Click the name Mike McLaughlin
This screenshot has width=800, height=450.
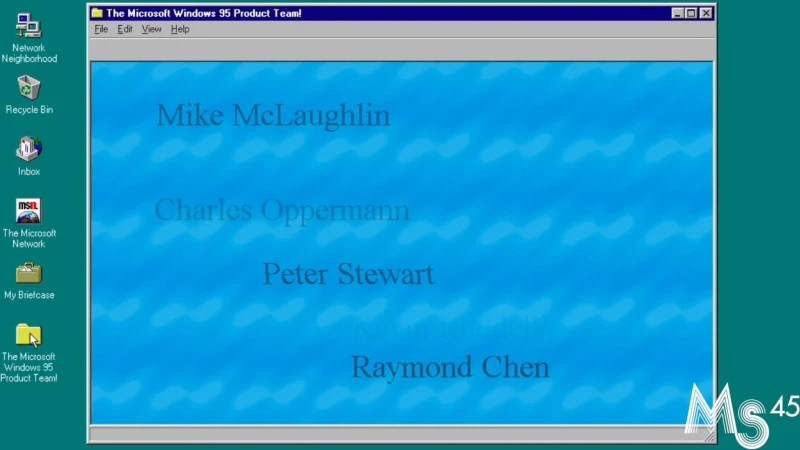[x=273, y=116]
